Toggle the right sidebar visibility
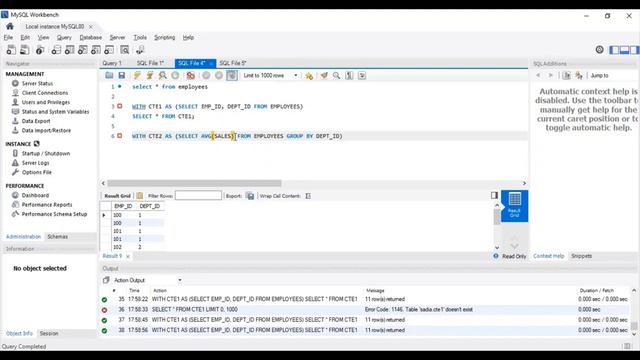 (634, 50)
